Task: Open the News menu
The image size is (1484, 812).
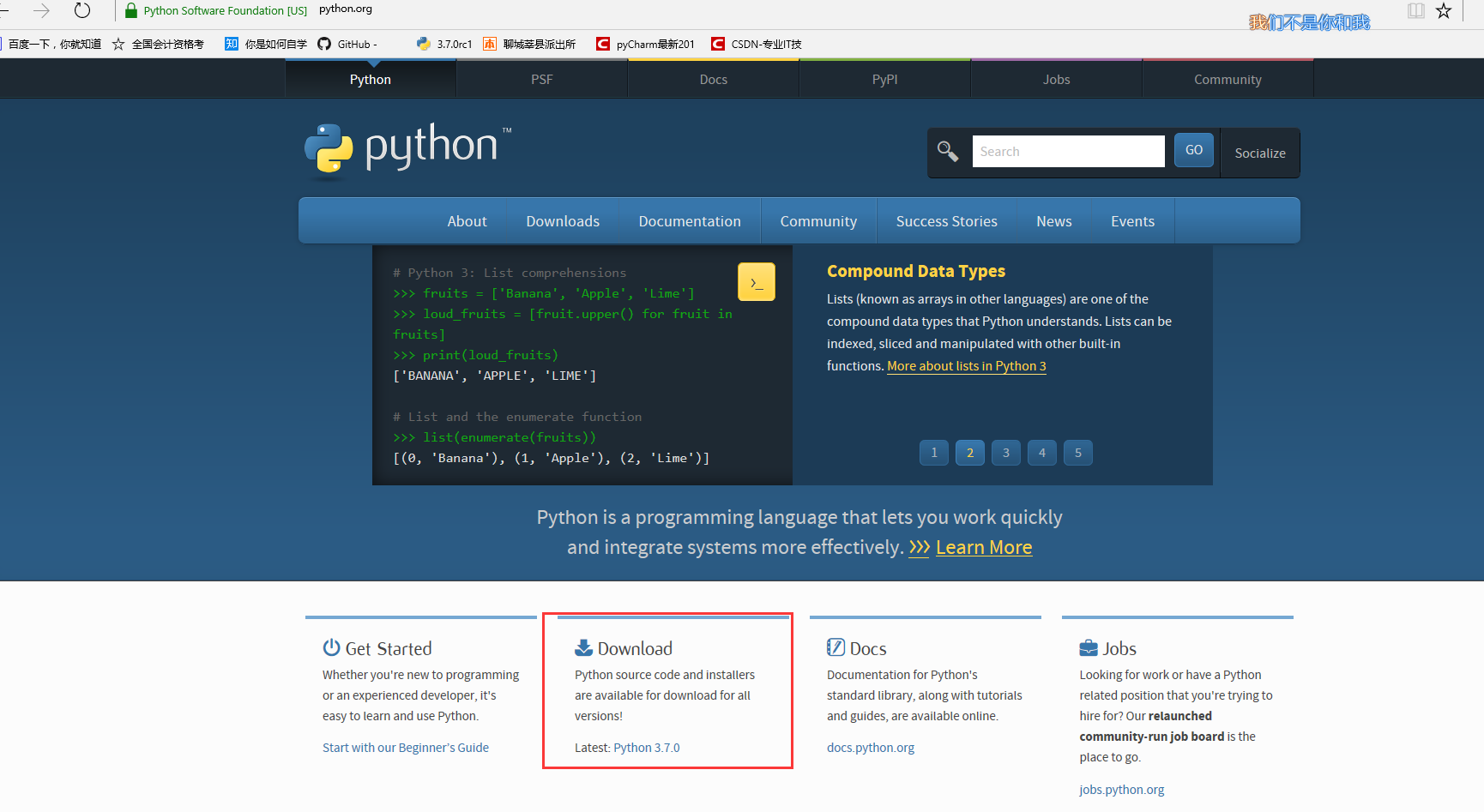Action: [x=1054, y=221]
